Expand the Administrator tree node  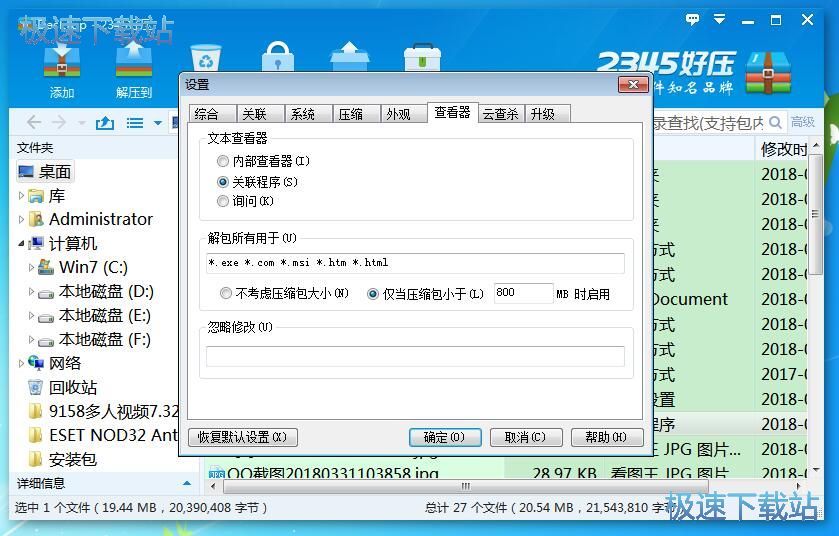tap(21, 219)
